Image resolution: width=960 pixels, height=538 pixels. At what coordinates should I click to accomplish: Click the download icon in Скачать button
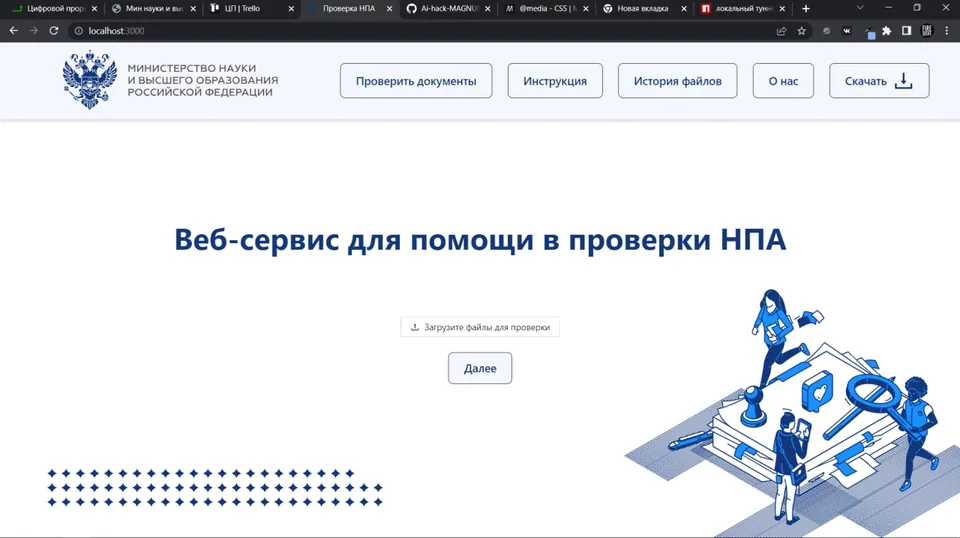tap(904, 81)
